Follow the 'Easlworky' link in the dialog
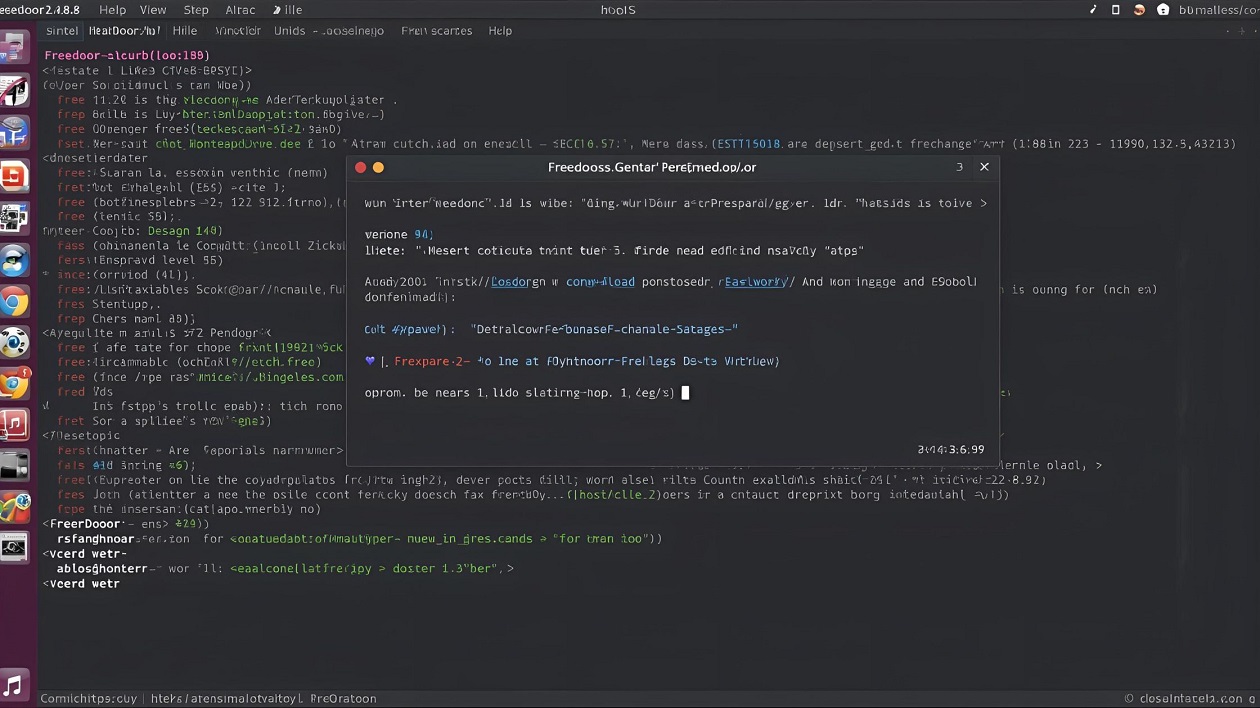 753,282
